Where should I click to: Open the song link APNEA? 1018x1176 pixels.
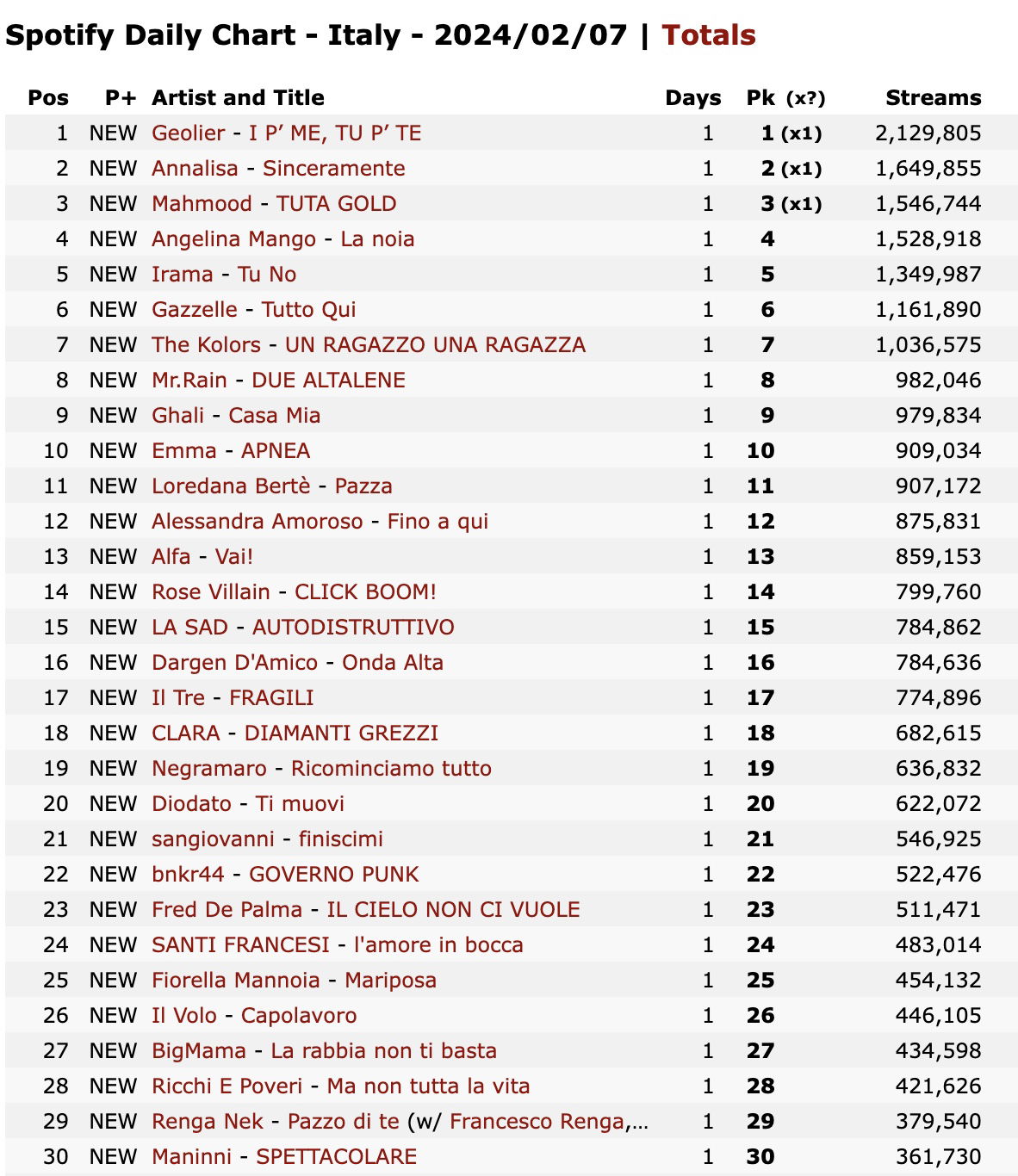(x=276, y=450)
